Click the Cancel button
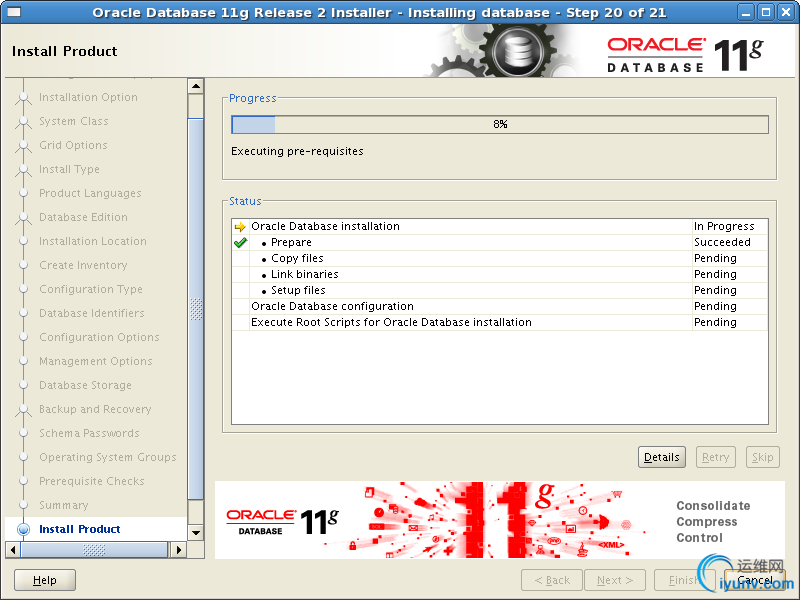 (x=755, y=580)
